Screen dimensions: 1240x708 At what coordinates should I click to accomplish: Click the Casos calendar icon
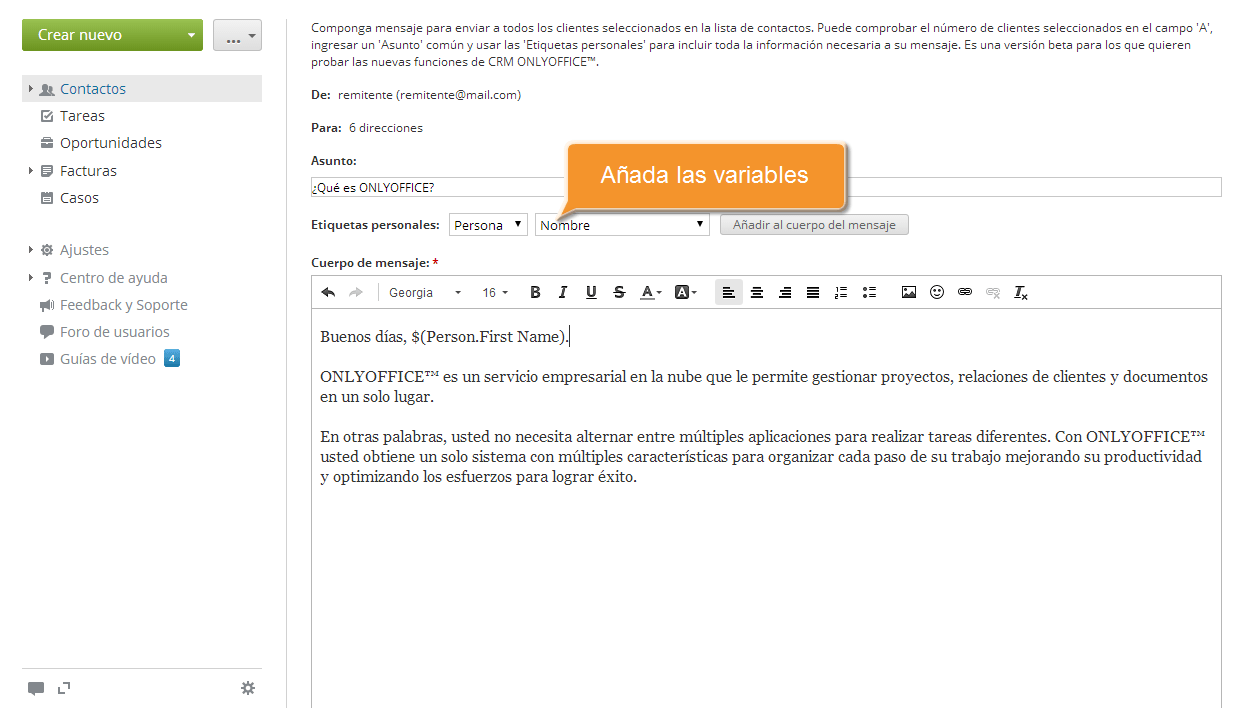(x=46, y=198)
